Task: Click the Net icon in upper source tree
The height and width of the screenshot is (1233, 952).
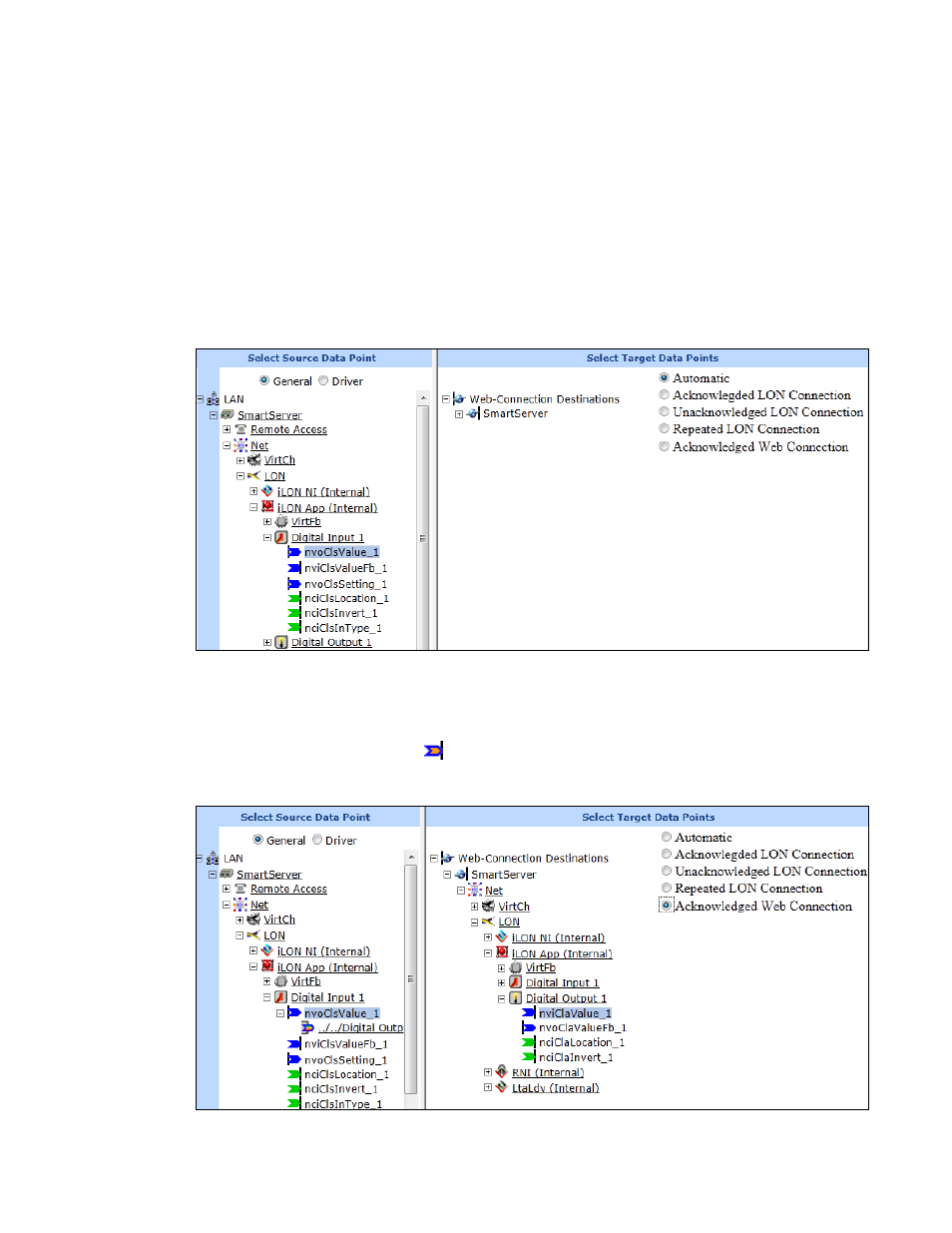Action: [x=240, y=445]
